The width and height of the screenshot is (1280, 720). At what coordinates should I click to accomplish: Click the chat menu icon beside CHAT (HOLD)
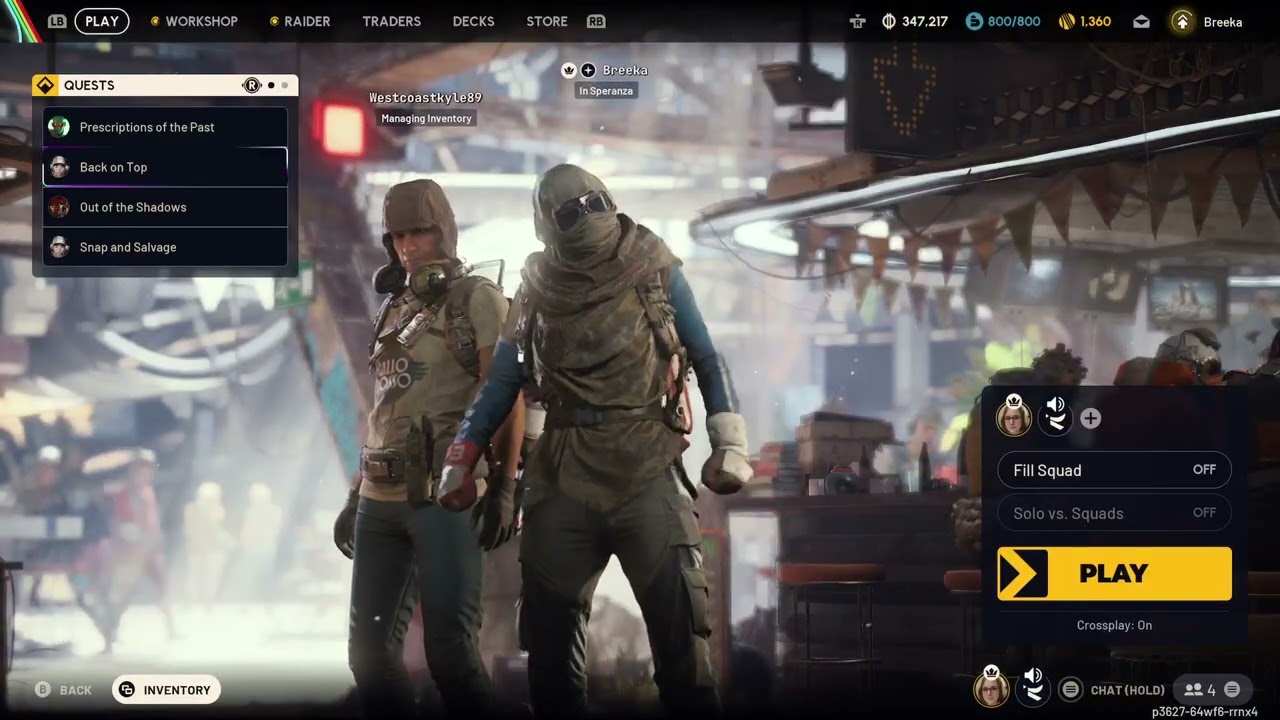coord(1070,689)
